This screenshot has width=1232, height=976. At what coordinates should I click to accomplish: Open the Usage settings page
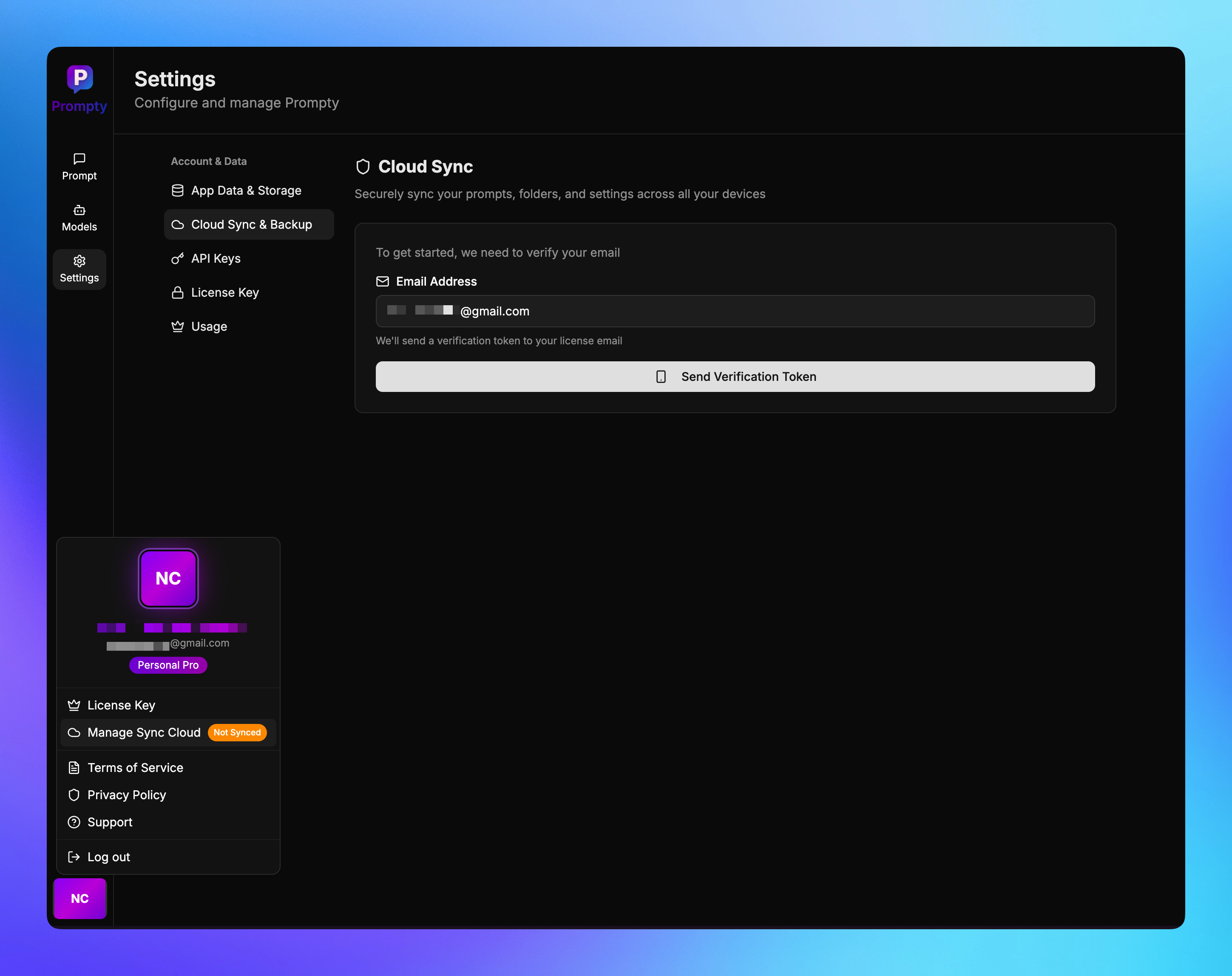[209, 326]
